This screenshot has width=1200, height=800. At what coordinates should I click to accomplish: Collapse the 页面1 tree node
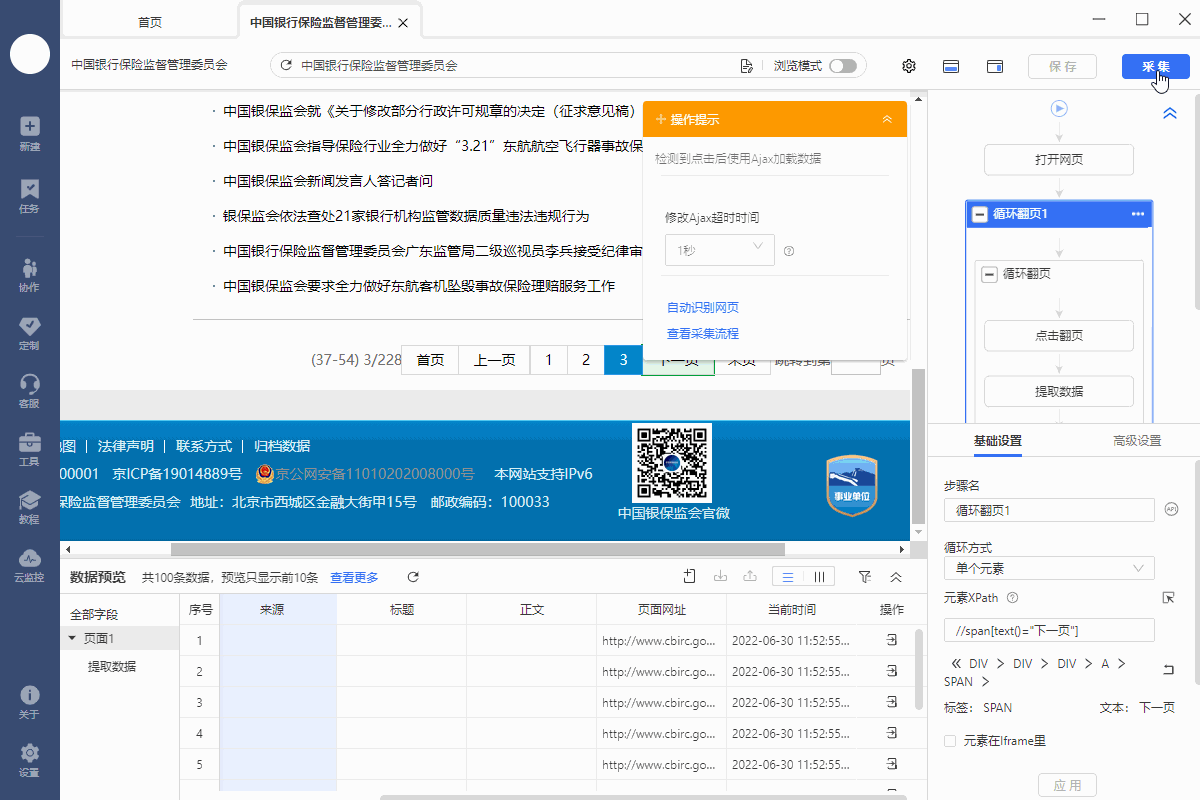point(72,638)
